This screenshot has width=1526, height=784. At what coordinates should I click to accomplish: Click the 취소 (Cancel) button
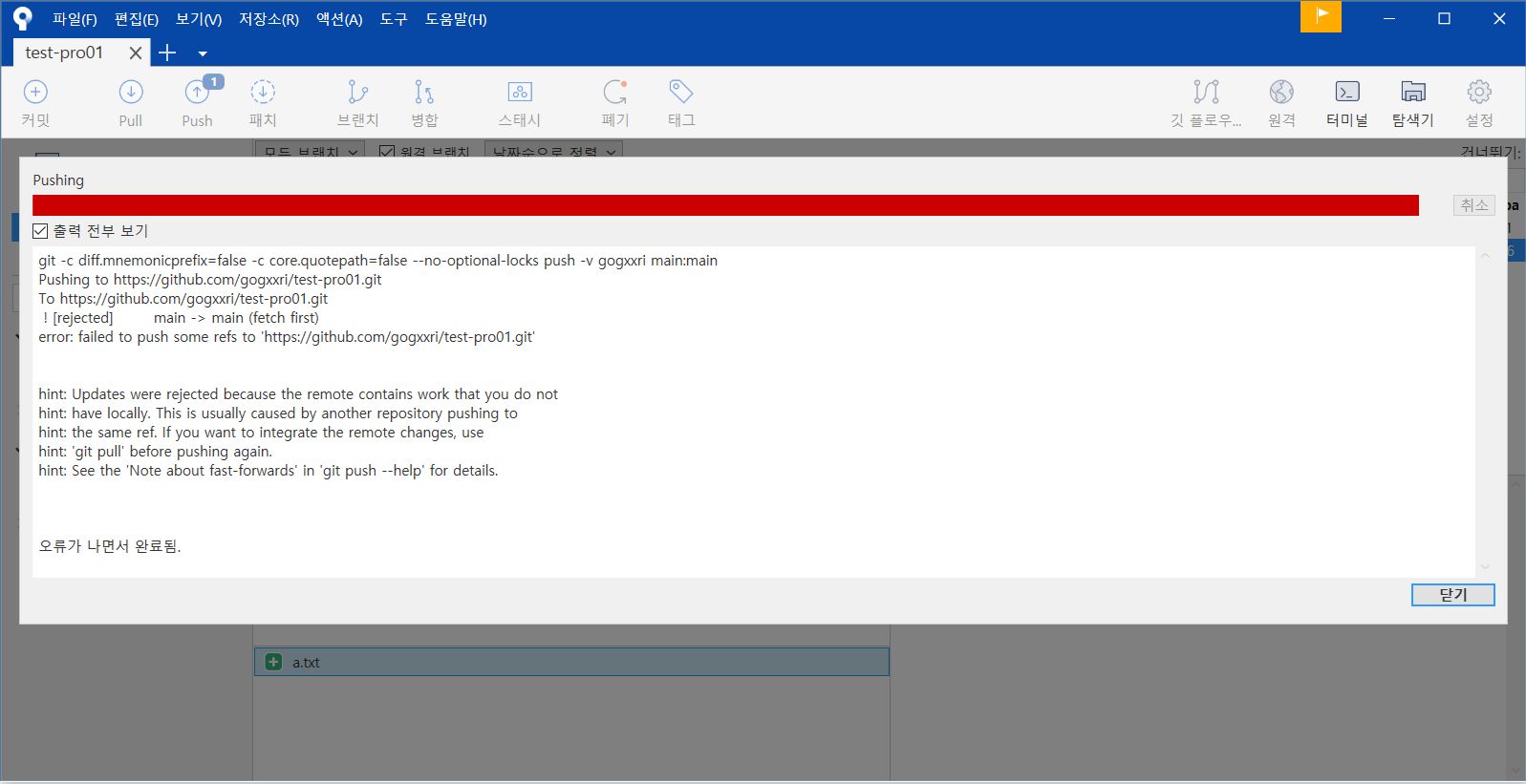[x=1474, y=205]
